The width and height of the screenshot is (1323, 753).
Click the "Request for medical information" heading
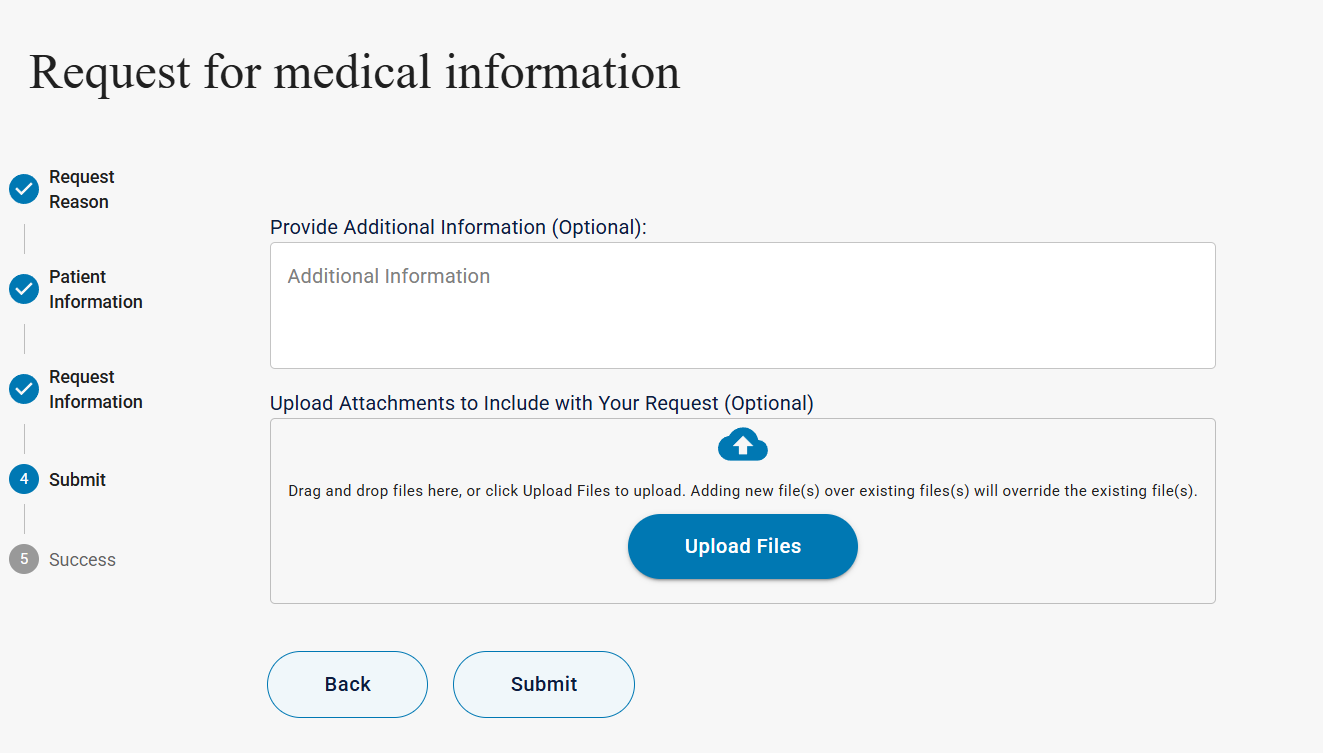354,72
